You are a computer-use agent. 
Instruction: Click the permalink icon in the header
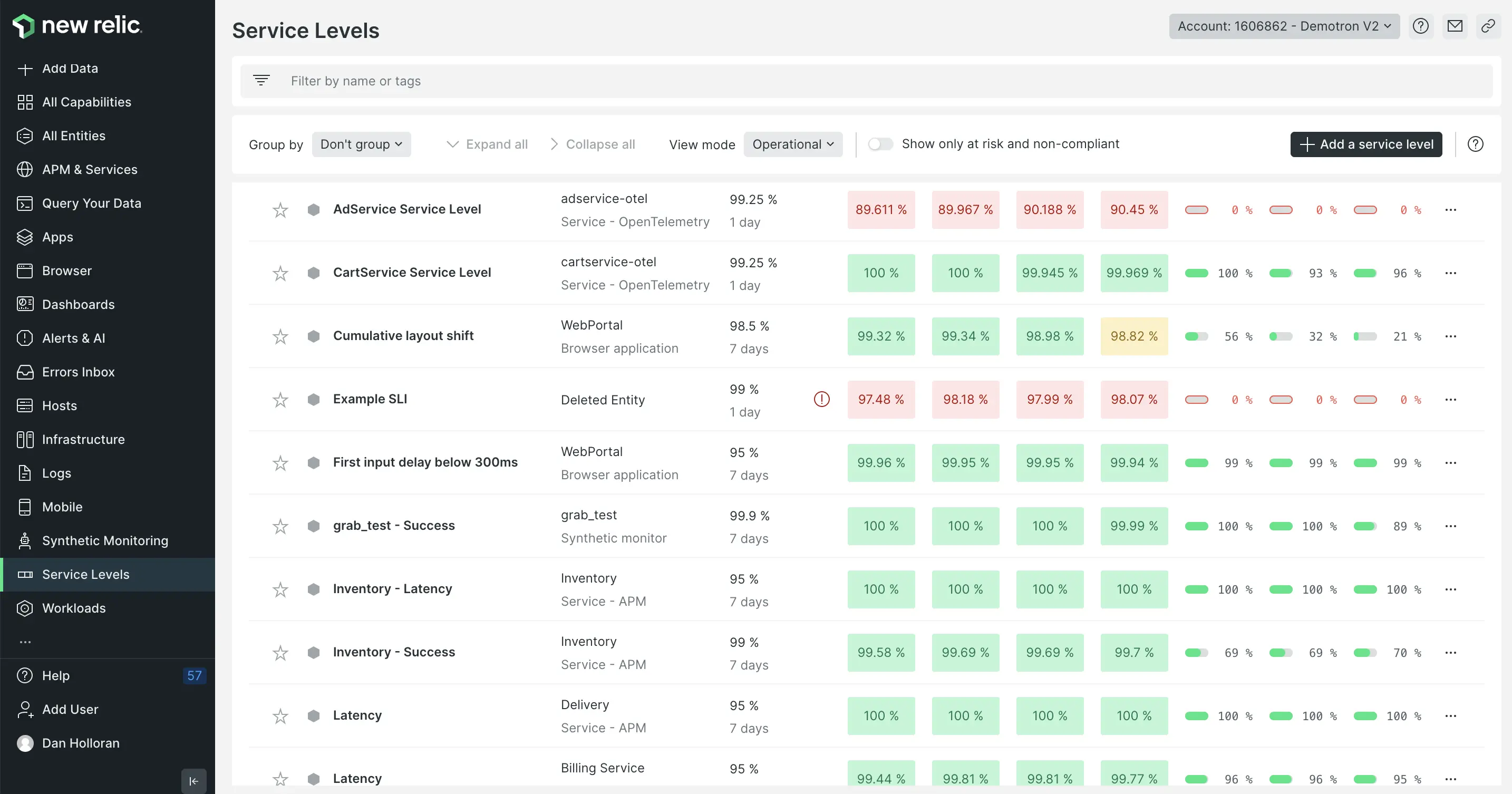1488,26
